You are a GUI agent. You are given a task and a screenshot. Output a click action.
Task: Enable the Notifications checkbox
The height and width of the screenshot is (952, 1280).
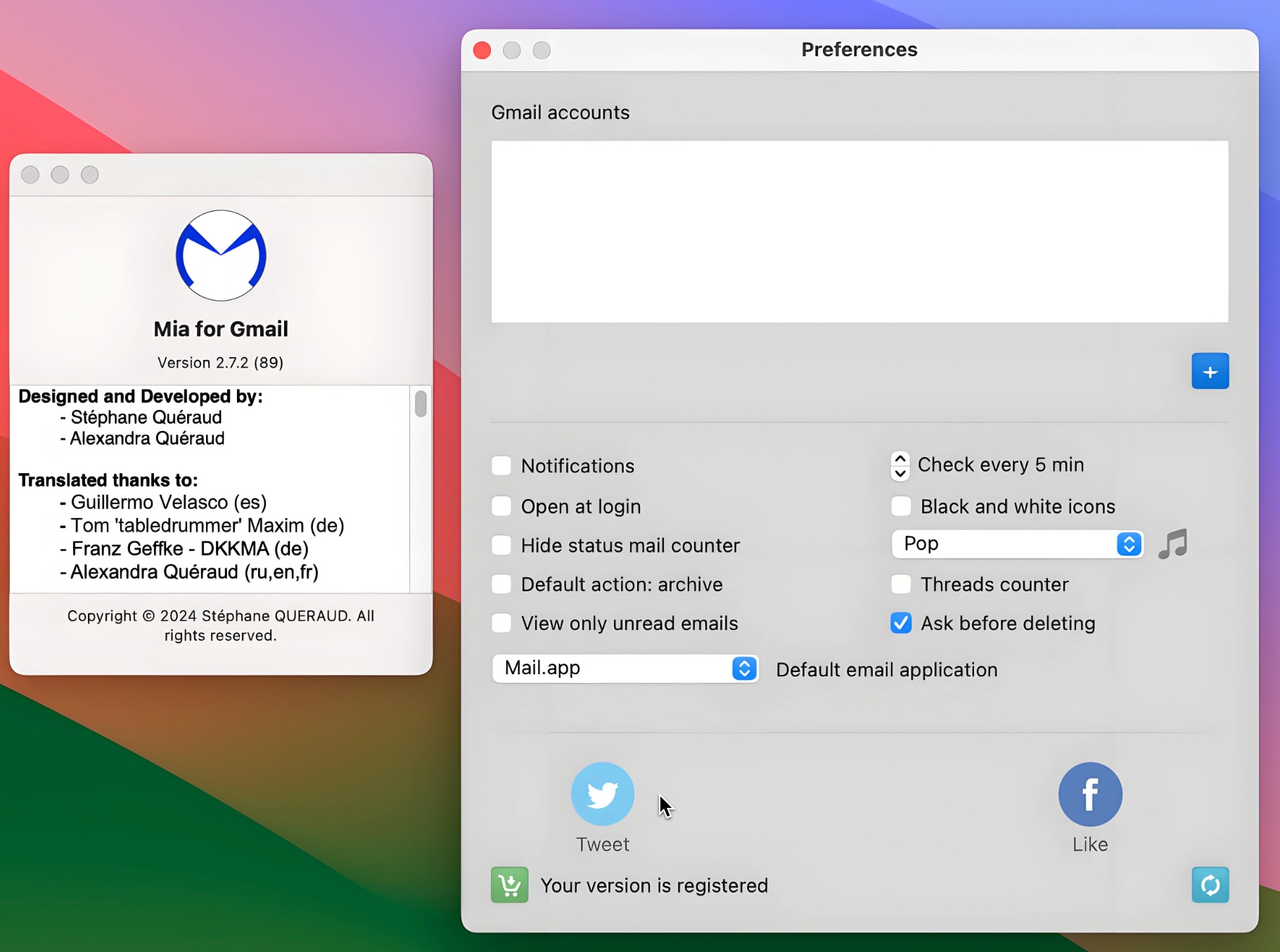[x=501, y=465]
